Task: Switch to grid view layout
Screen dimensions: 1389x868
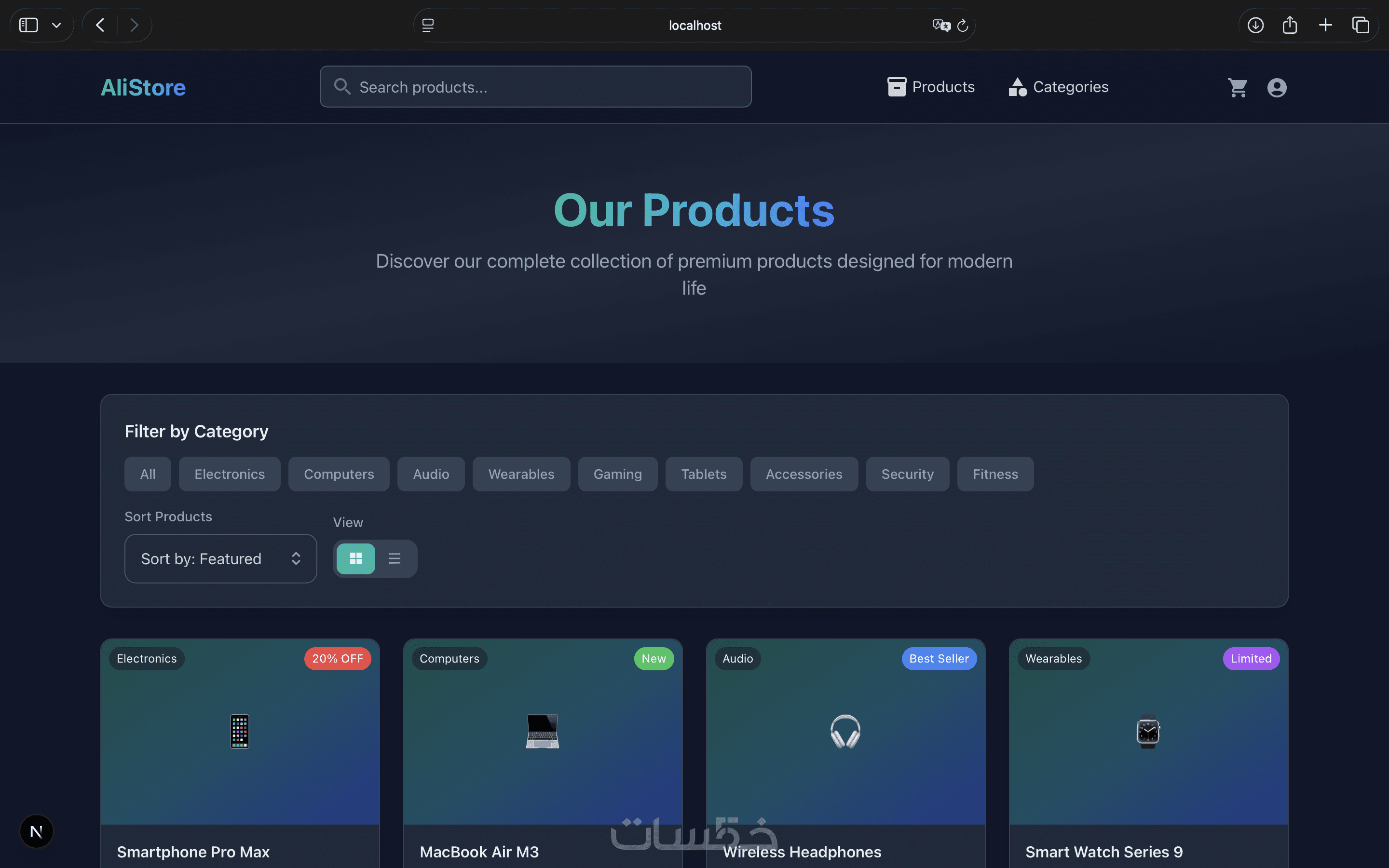Action: coord(356,558)
